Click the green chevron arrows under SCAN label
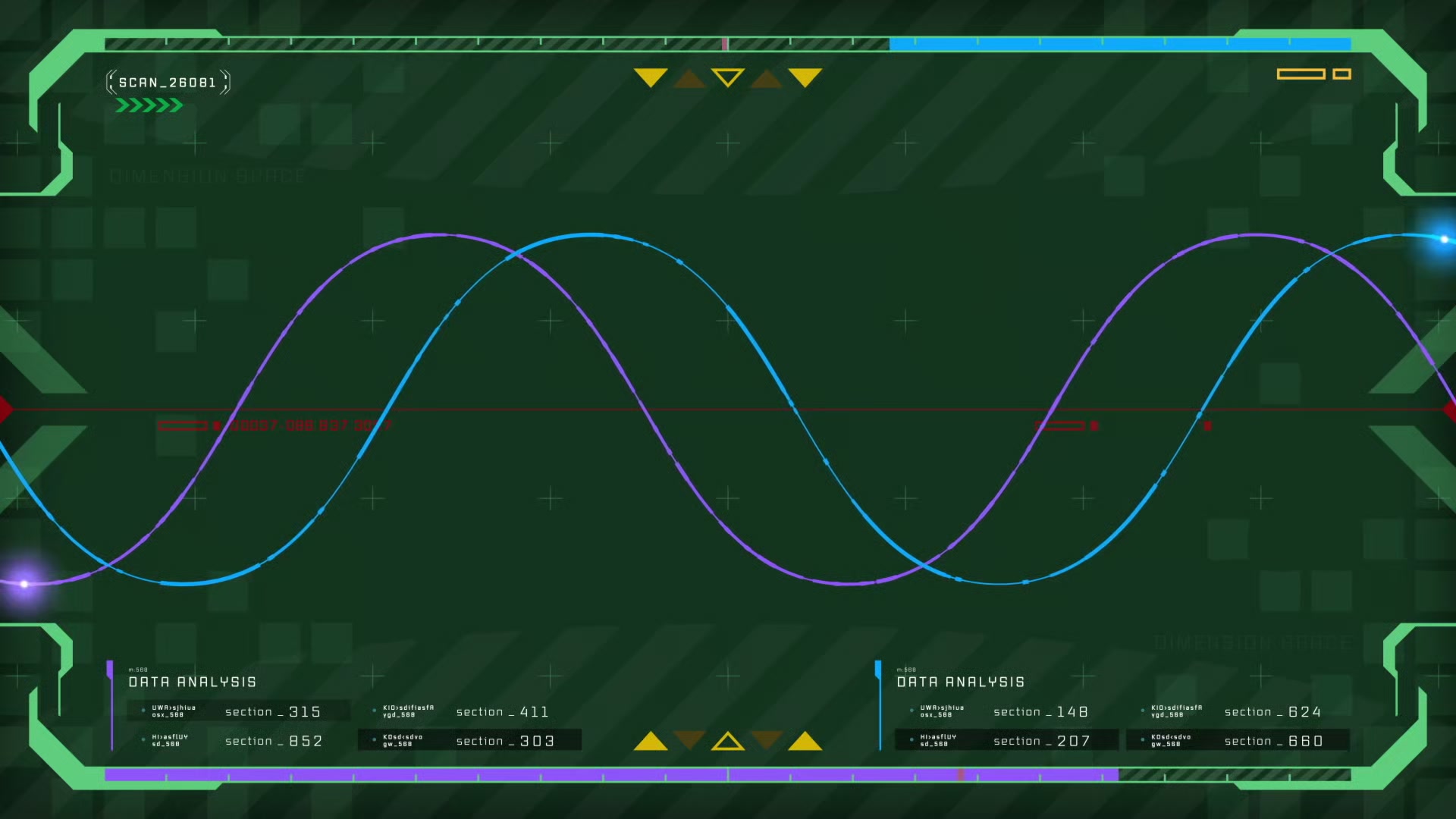This screenshot has width=1456, height=819. point(149,105)
